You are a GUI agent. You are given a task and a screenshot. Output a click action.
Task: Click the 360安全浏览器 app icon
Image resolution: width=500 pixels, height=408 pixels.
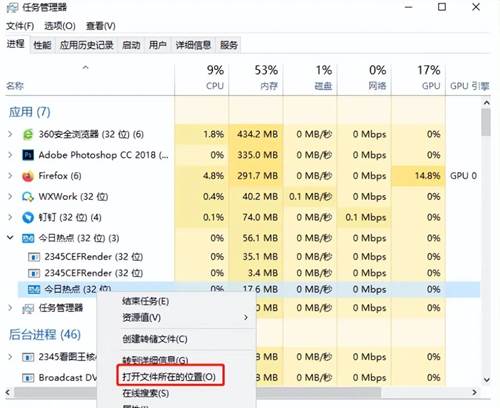(28, 134)
